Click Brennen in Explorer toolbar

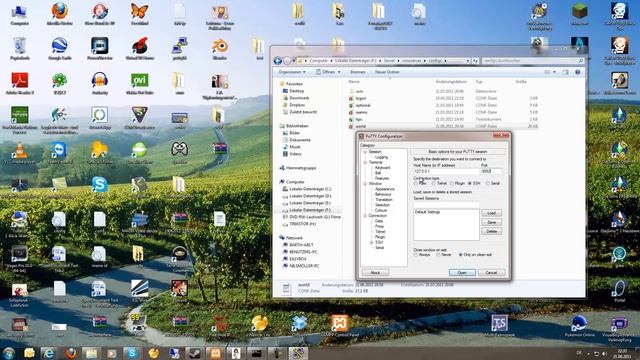(358, 72)
